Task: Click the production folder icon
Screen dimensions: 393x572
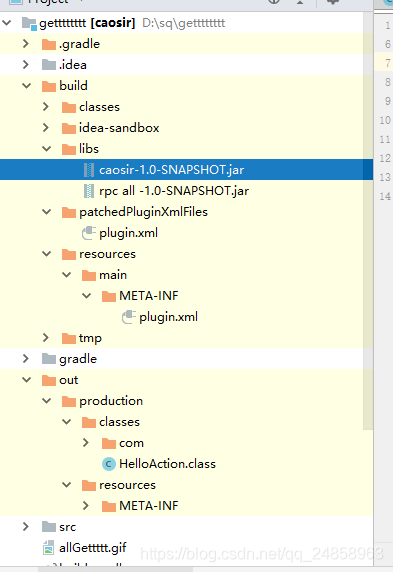Action: tap(69, 401)
